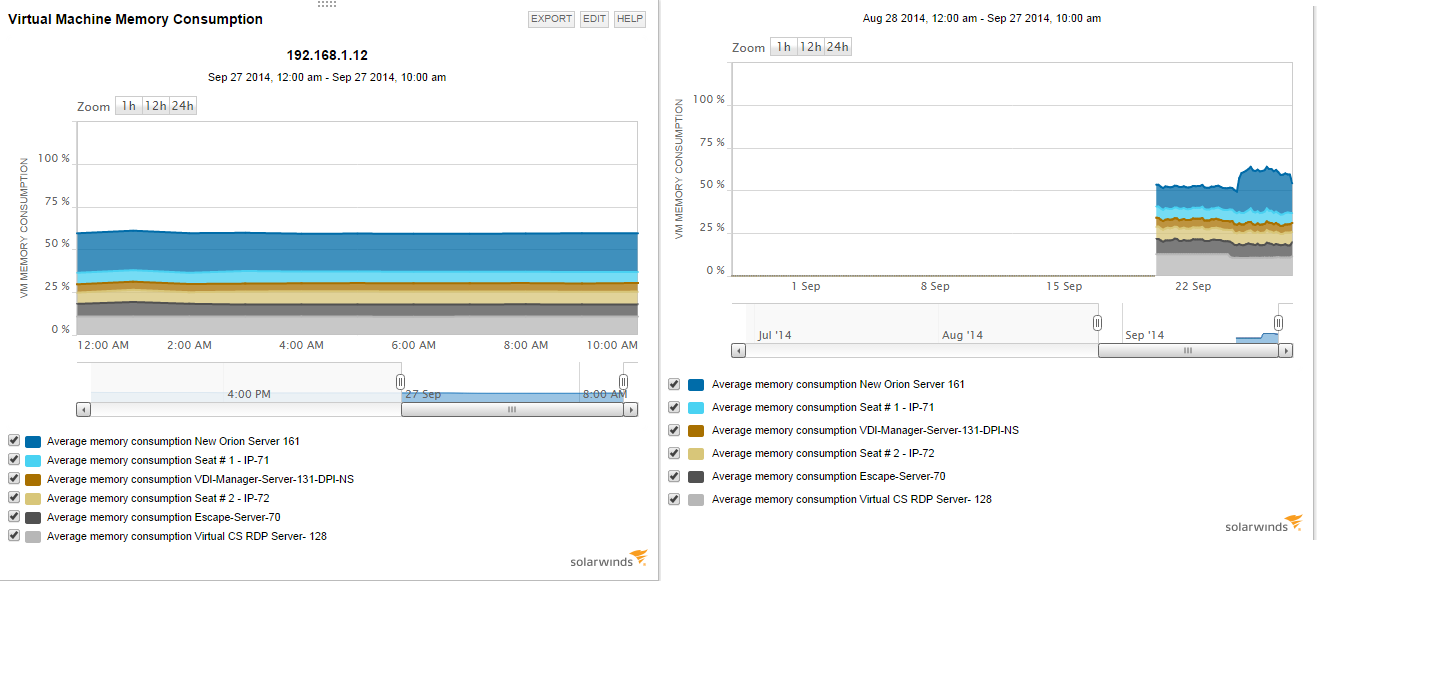The image size is (1433, 696).
Task: Open the EDIT option for this chart
Action: pyautogui.click(x=595, y=19)
